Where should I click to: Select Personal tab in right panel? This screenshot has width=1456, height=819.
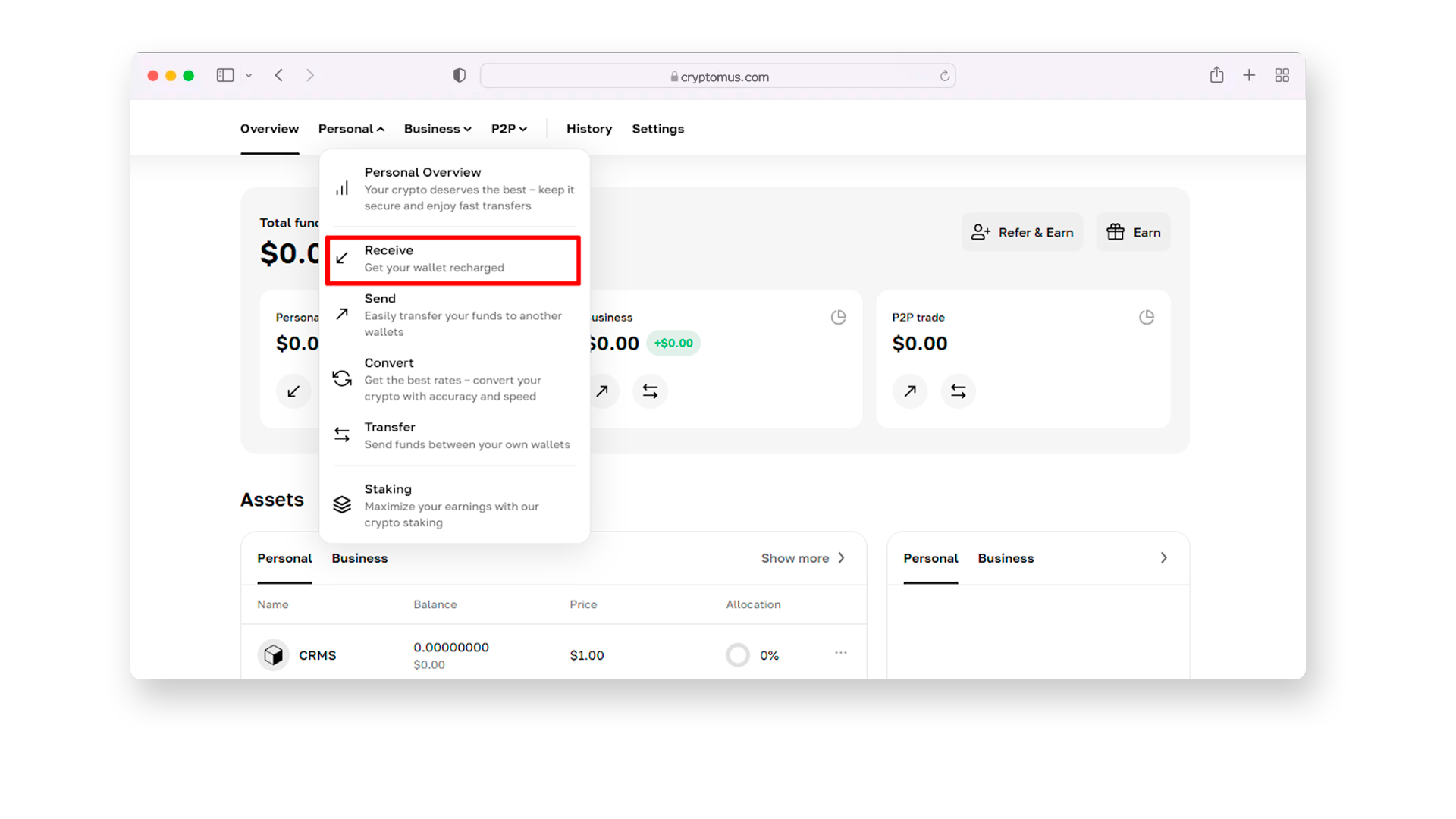(930, 558)
